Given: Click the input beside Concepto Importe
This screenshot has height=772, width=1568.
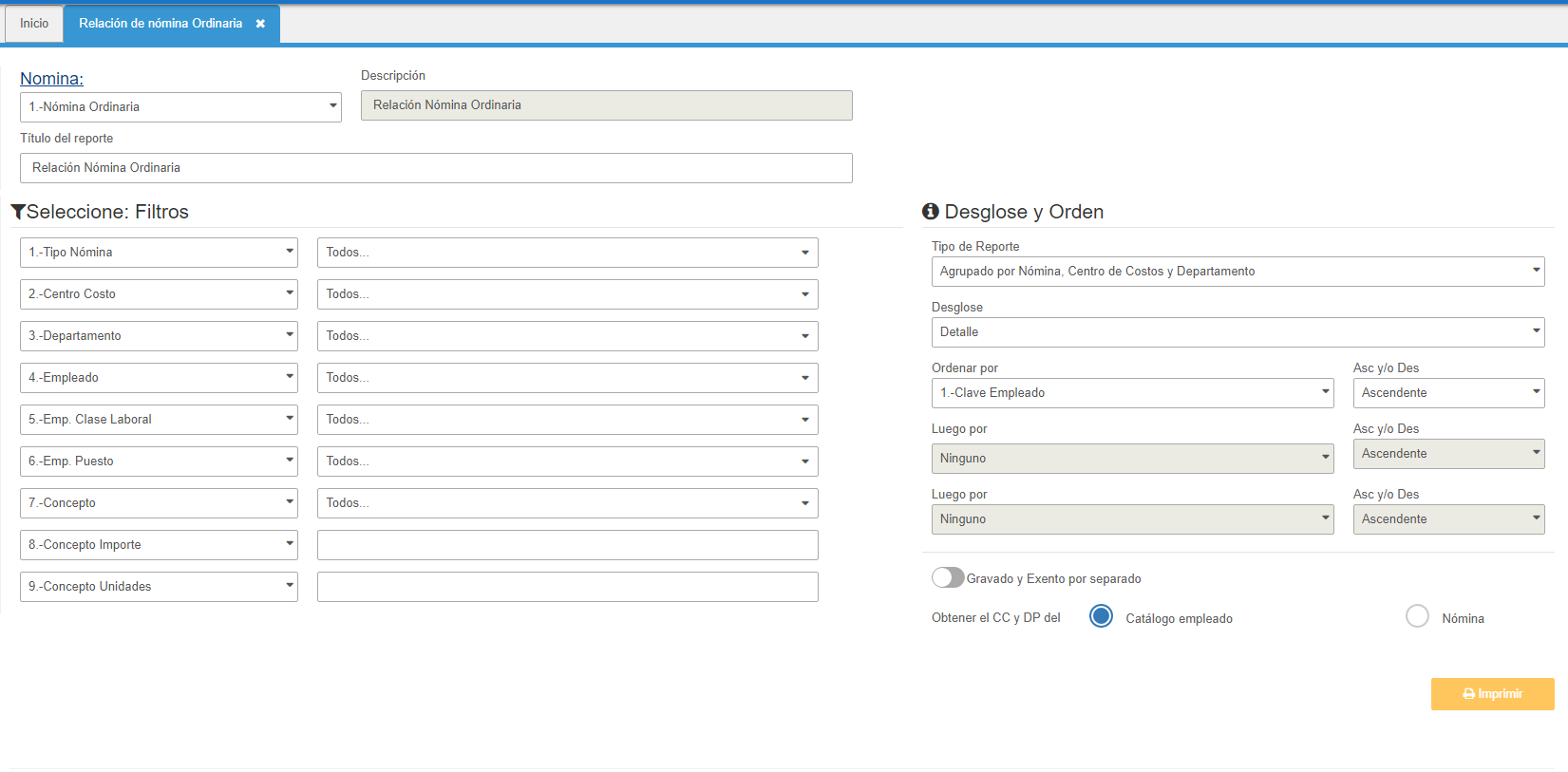Looking at the screenshot, I should [567, 545].
